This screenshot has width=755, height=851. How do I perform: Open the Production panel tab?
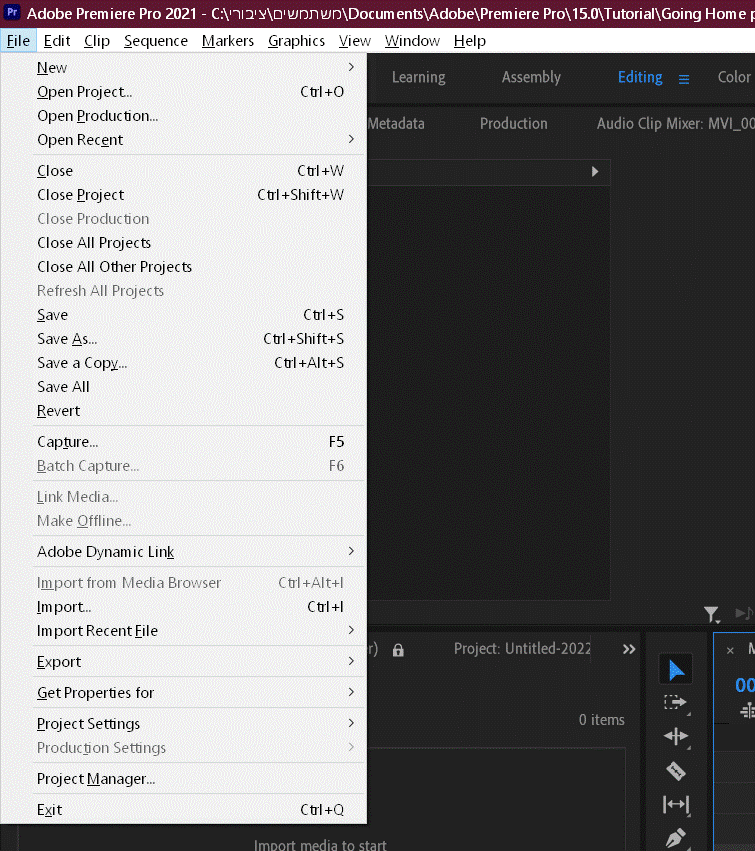click(x=513, y=124)
